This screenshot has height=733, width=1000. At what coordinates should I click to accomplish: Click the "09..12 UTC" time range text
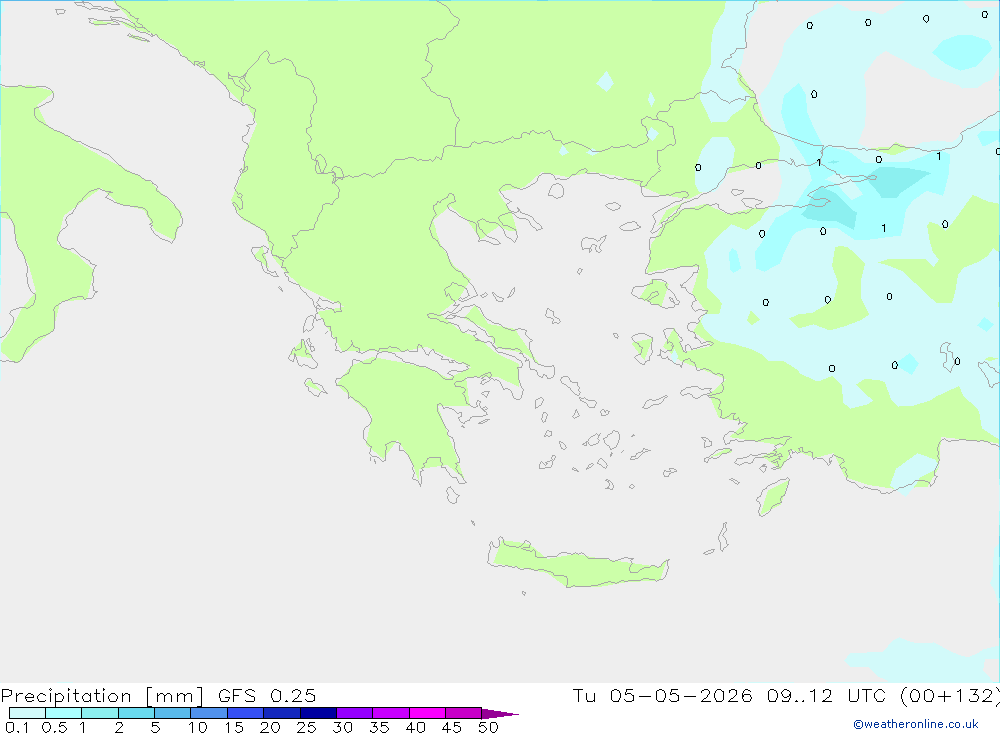(826, 695)
